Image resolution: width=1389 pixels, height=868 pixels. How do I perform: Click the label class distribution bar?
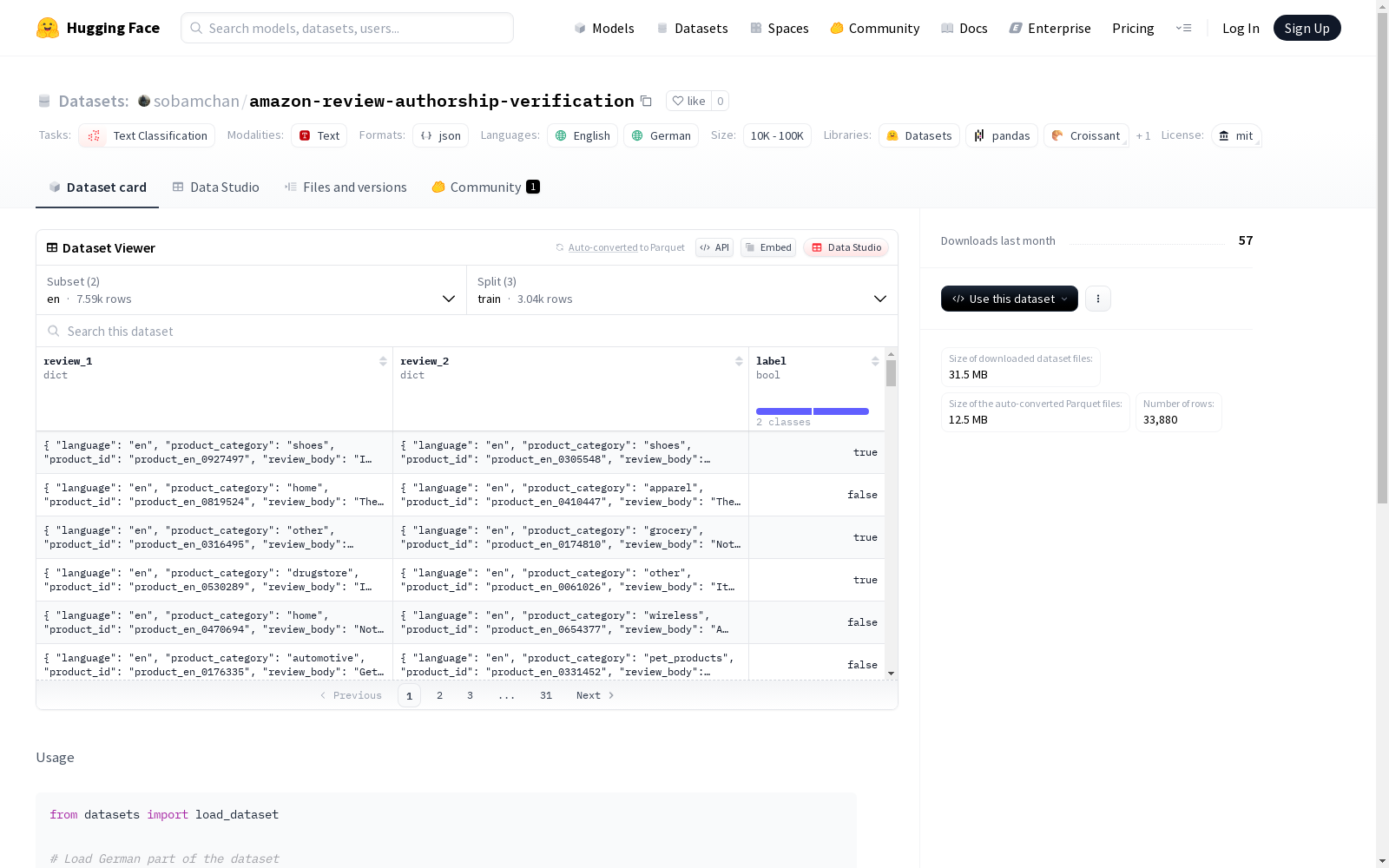point(813,411)
